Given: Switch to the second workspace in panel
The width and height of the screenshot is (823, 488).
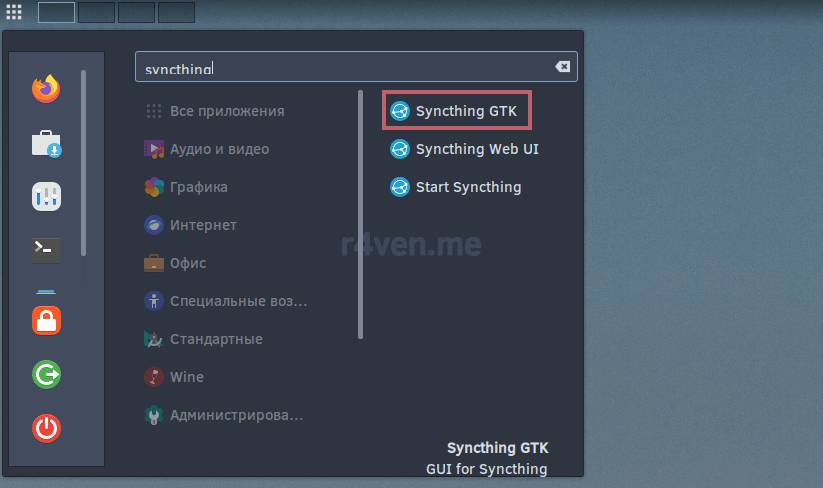Looking at the screenshot, I should [x=97, y=12].
